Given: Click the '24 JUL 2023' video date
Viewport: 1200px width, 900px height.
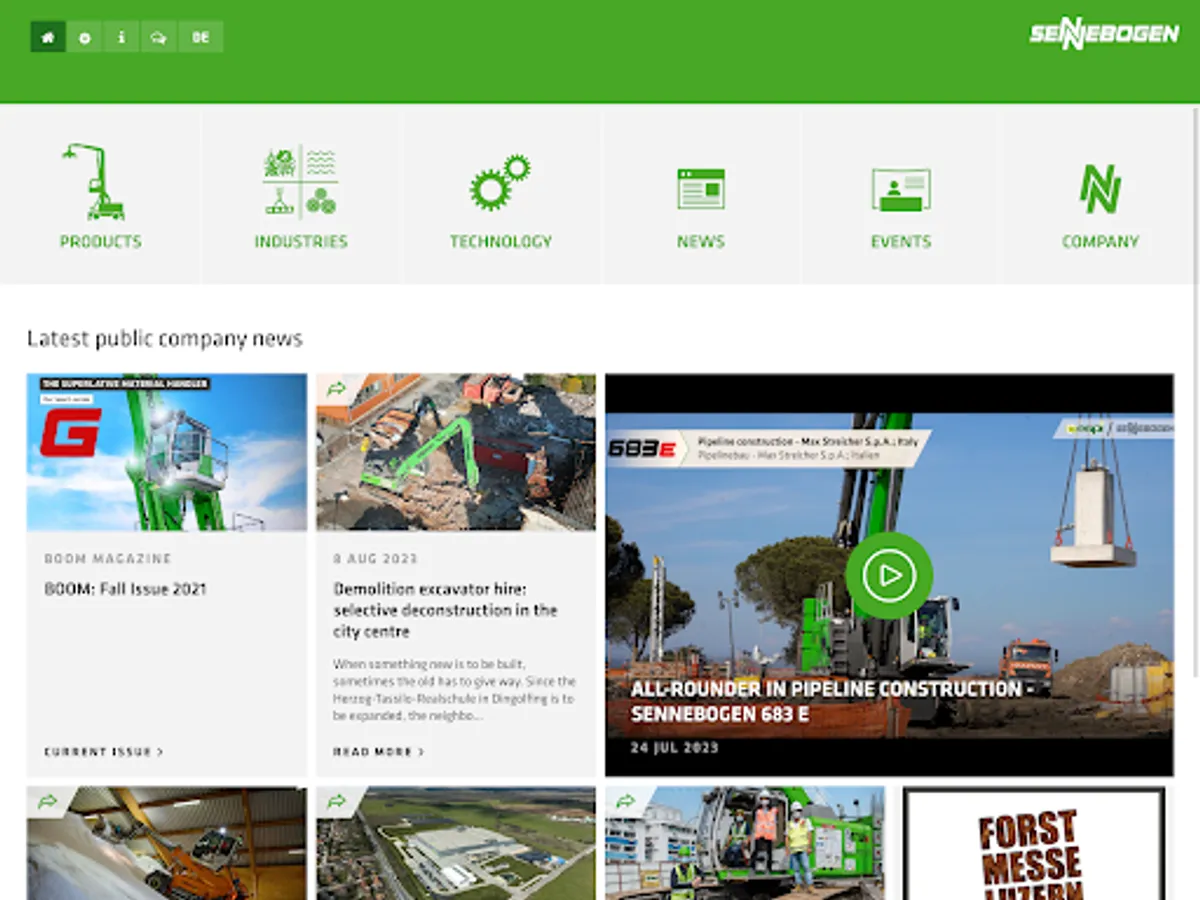Looking at the screenshot, I should [674, 747].
